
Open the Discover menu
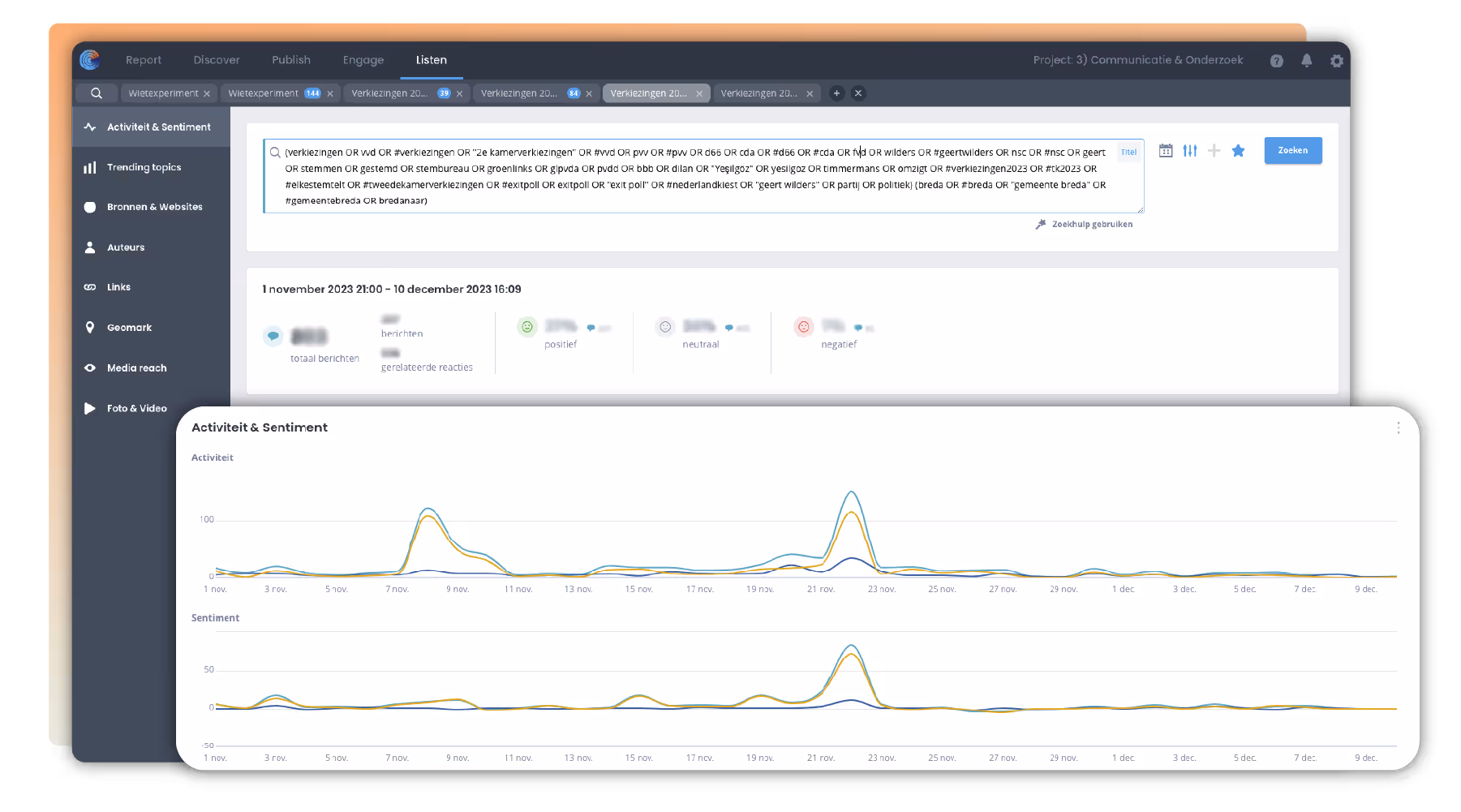[217, 60]
